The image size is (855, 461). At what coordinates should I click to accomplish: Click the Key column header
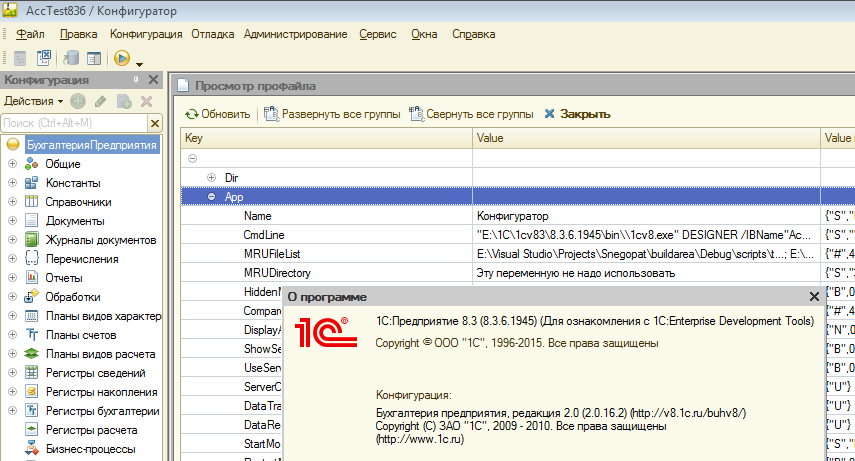click(x=326, y=138)
